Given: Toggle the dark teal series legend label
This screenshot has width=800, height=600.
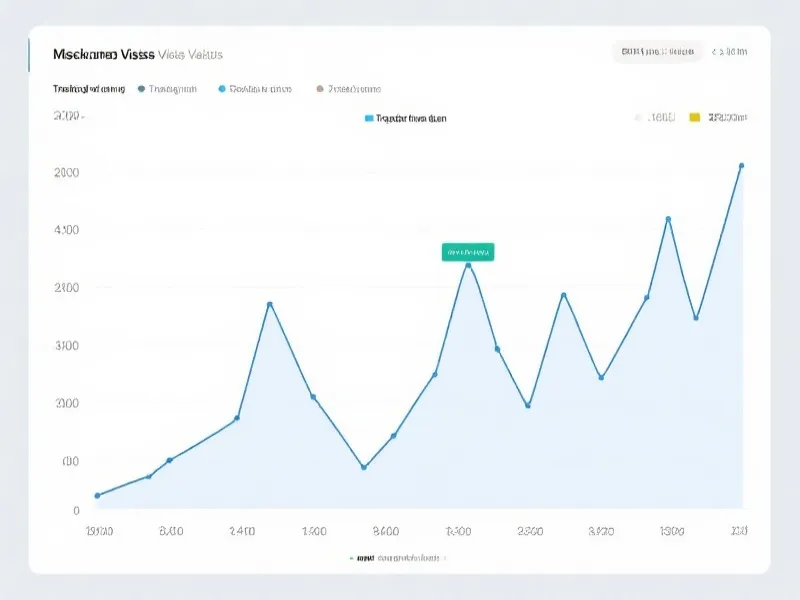Looking at the screenshot, I should coord(172,89).
